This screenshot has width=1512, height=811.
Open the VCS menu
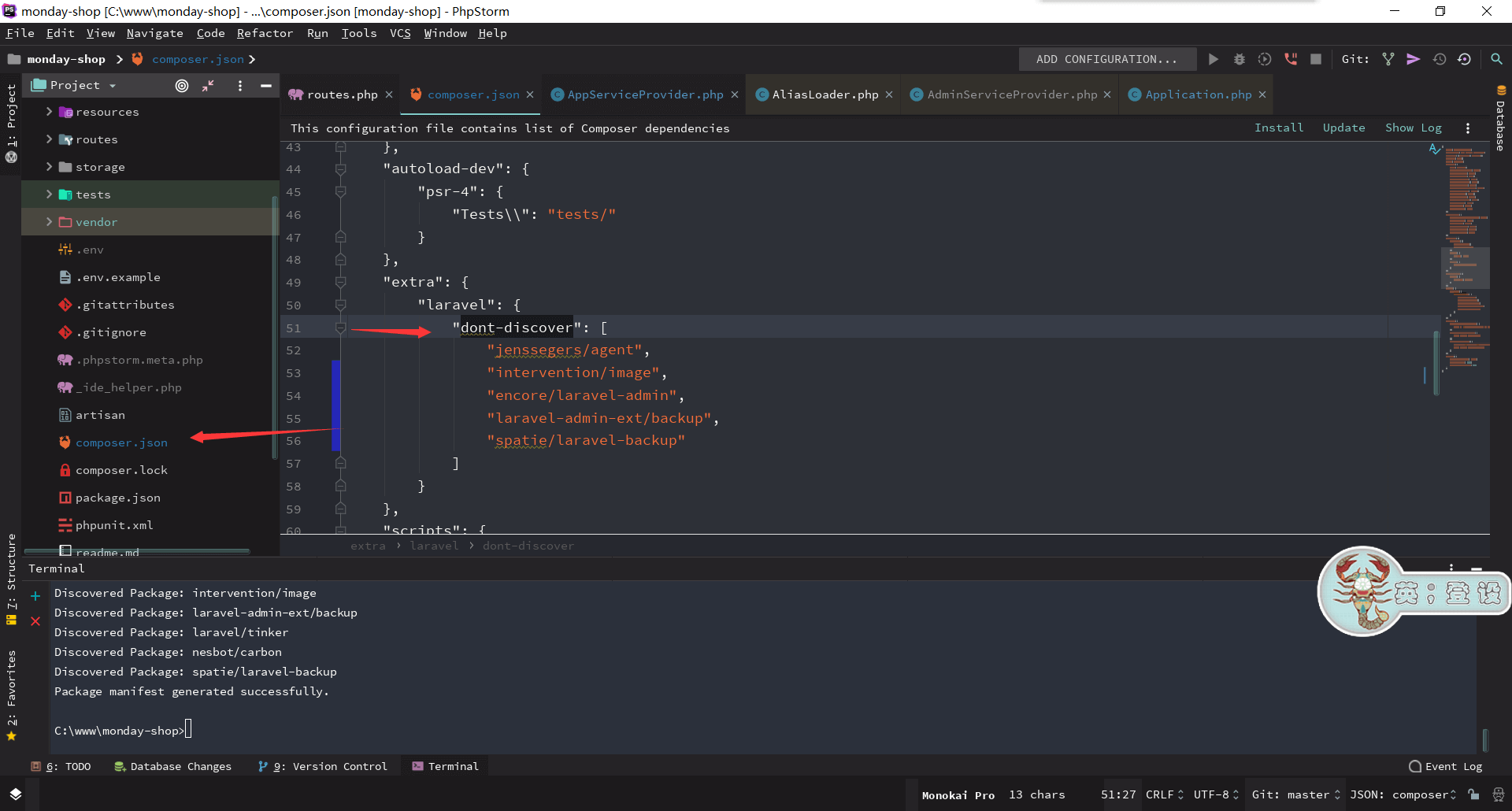pos(400,33)
